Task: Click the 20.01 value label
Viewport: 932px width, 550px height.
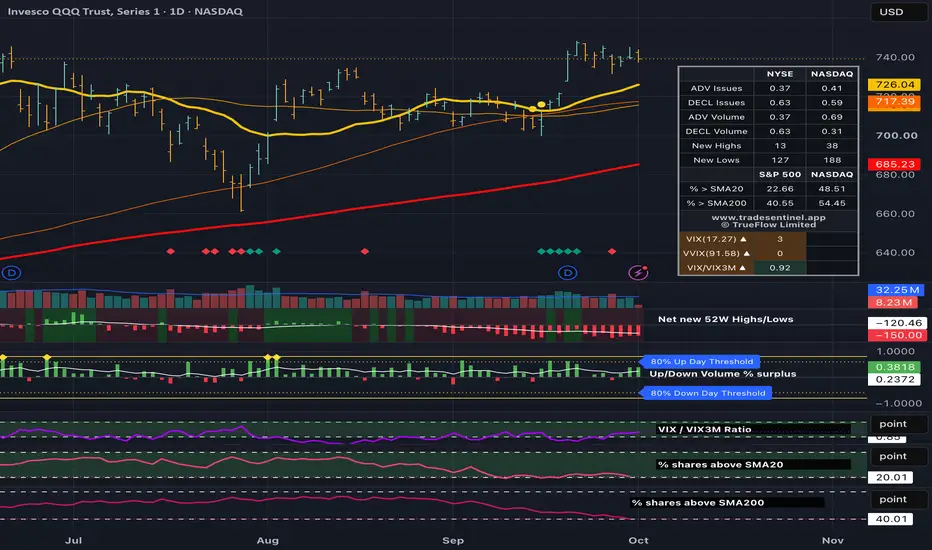Action: 892,477
